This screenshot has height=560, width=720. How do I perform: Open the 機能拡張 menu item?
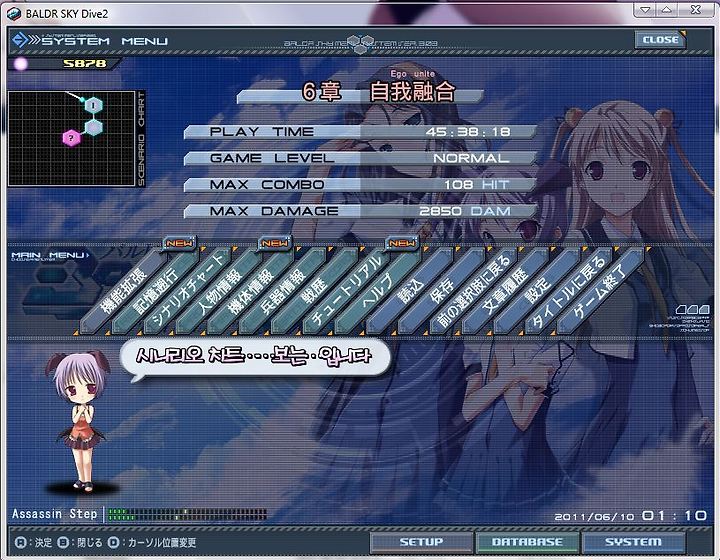(x=121, y=292)
